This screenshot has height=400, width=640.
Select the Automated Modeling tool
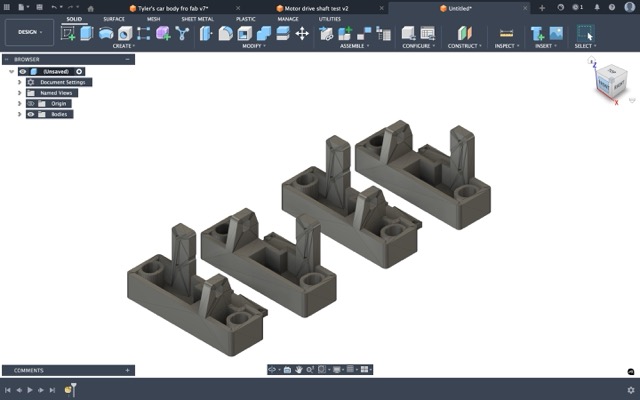tap(182, 33)
